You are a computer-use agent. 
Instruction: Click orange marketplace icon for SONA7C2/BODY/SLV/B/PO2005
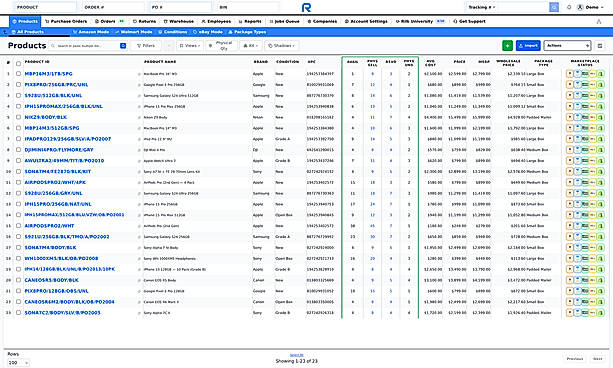tap(569, 312)
